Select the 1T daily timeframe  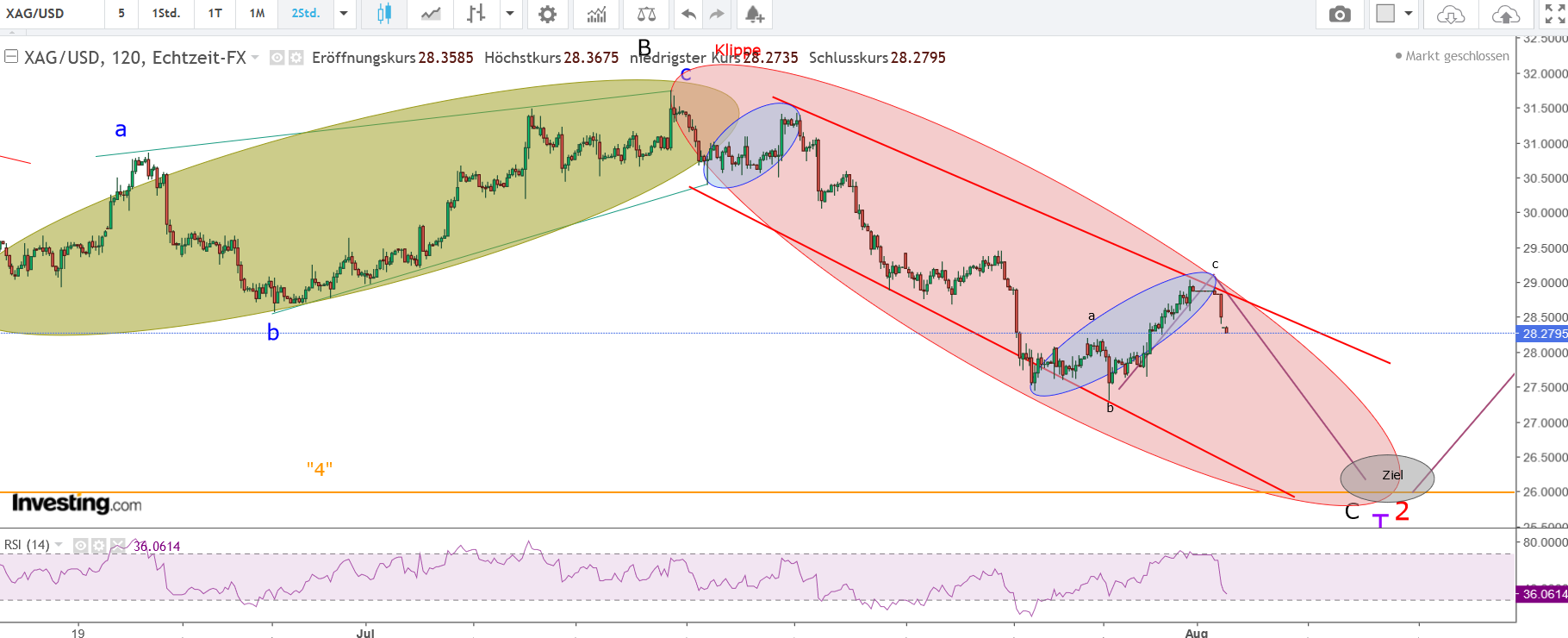(215, 14)
